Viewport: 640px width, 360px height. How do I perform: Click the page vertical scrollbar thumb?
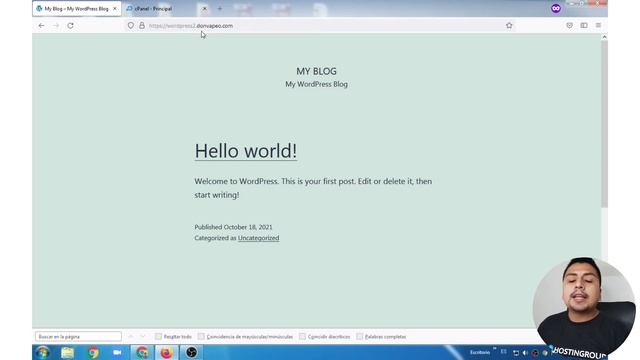604,124
